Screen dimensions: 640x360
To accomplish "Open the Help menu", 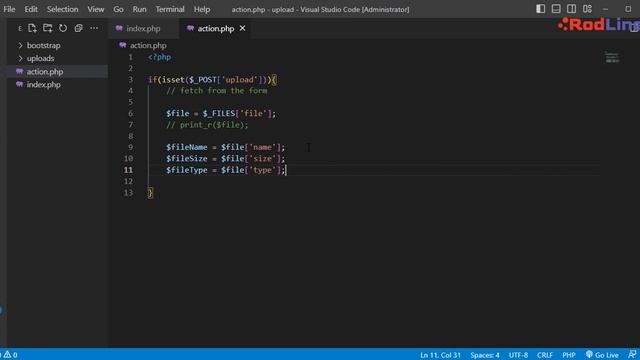I will point(202,9).
